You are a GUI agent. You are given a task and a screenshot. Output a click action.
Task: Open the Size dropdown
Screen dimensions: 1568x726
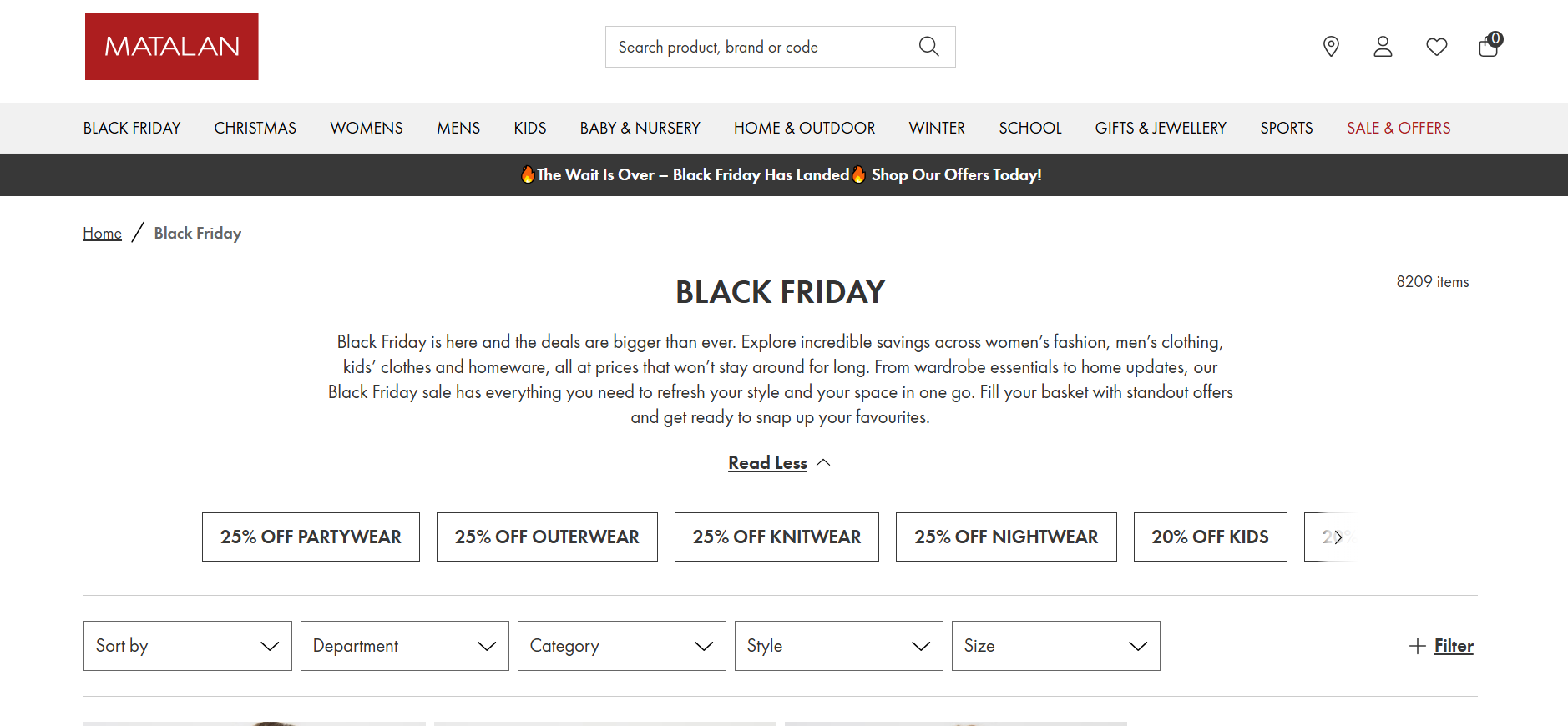tap(1055, 645)
